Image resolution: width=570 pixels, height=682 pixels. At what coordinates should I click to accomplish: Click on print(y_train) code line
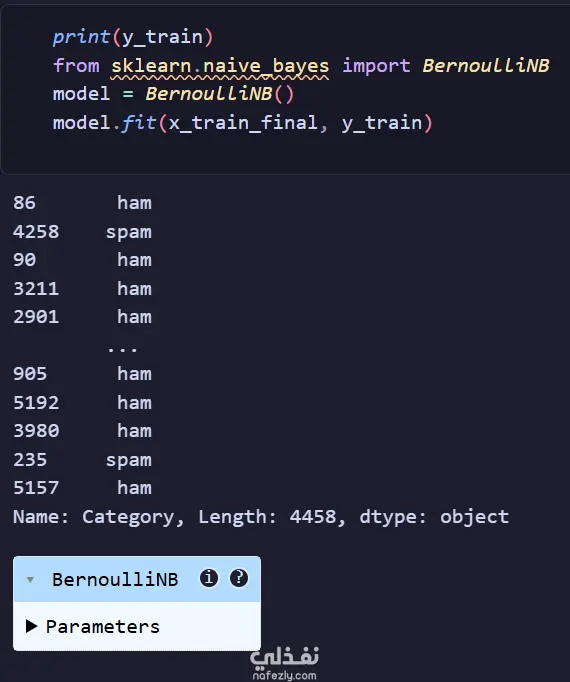[133, 37]
